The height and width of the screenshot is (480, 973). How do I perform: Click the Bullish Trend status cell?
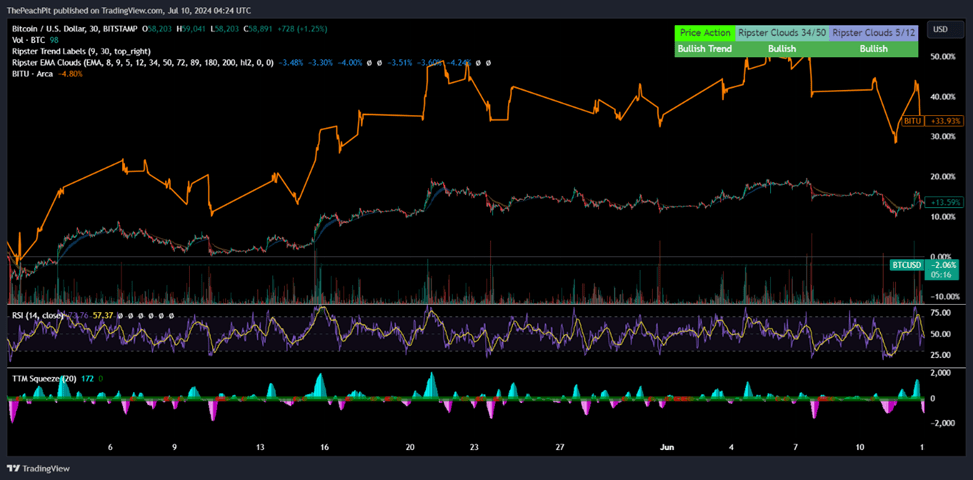pyautogui.click(x=704, y=48)
